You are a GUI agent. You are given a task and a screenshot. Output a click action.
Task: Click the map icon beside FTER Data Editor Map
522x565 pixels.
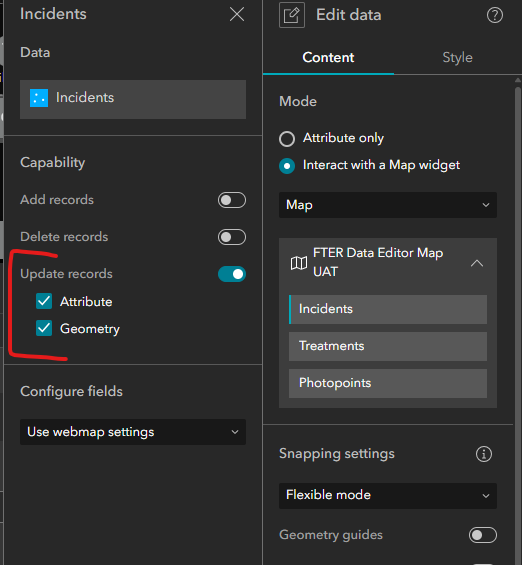299,263
